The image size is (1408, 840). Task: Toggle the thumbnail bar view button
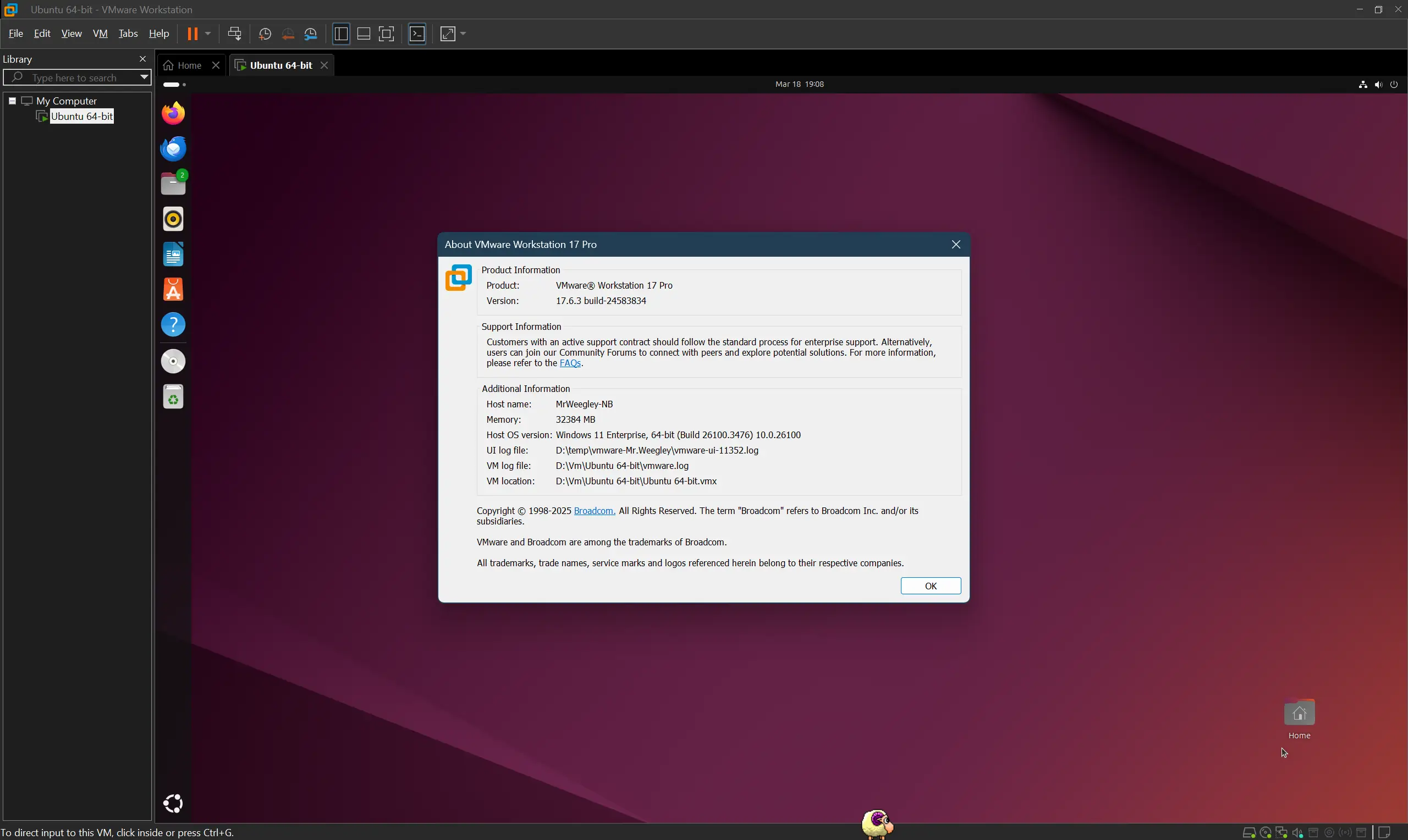pos(364,34)
